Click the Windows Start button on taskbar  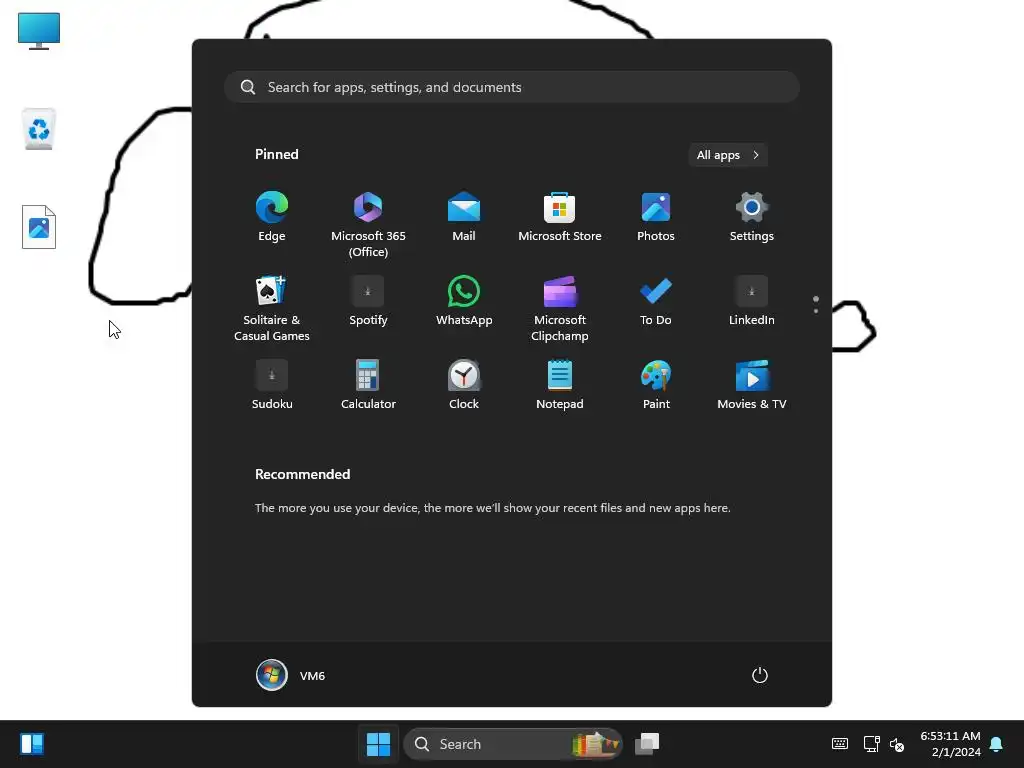(378, 744)
